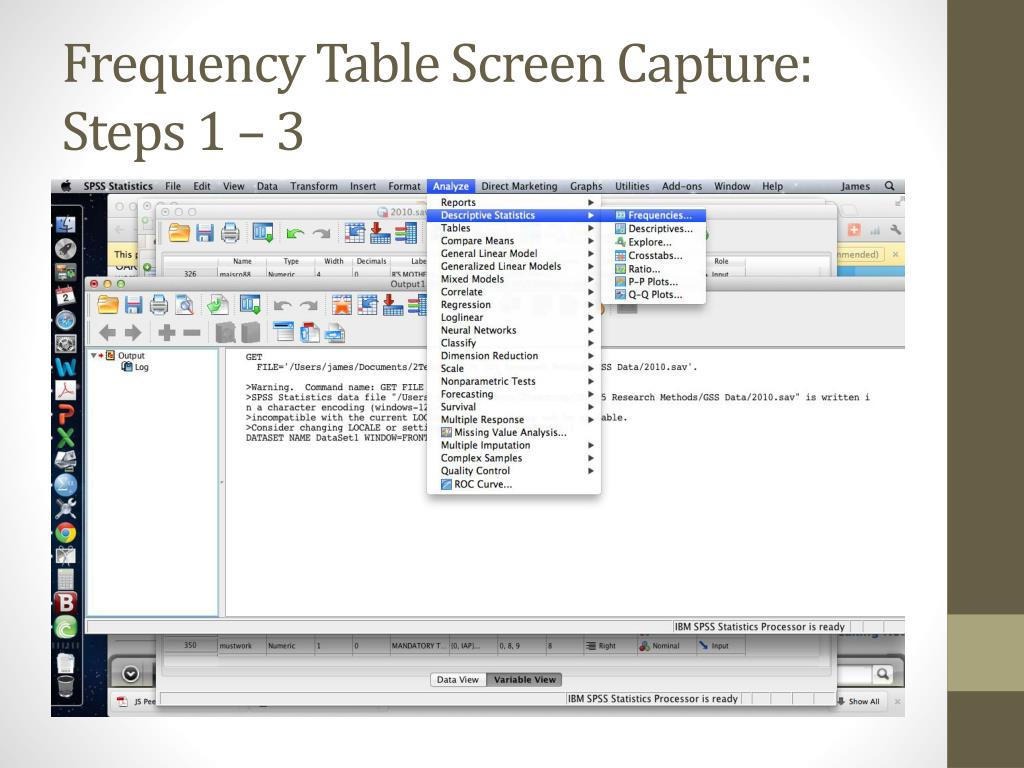The image size is (1024, 768).
Task: Click Nominal measure cell for mustwork
Action: tap(665, 646)
